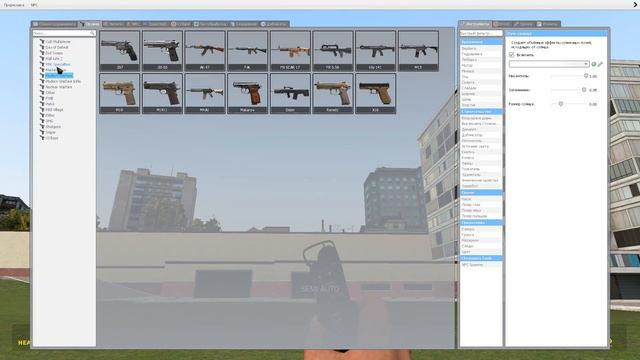Collapse the Строительство tool category header
The image size is (640, 360).
coord(481,111)
